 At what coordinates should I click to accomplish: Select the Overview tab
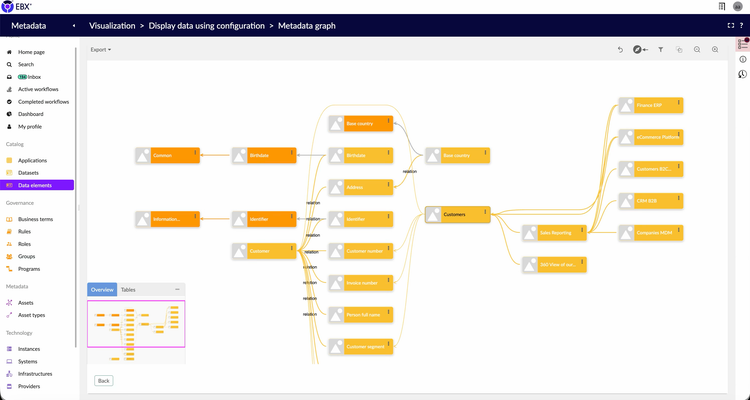tap(102, 289)
